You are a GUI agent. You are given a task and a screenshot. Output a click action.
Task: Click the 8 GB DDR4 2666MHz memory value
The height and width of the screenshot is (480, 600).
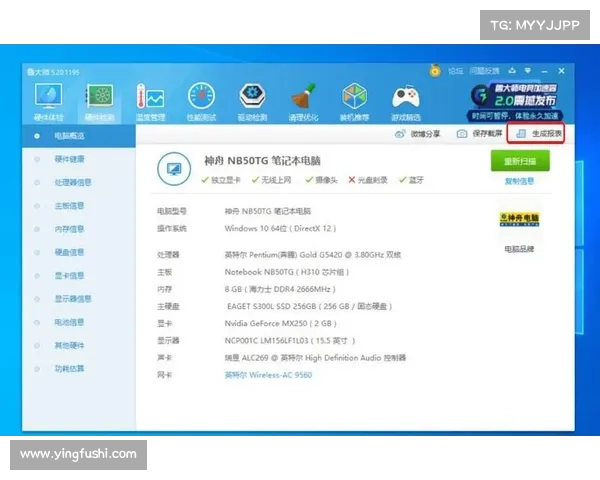[x=280, y=289]
